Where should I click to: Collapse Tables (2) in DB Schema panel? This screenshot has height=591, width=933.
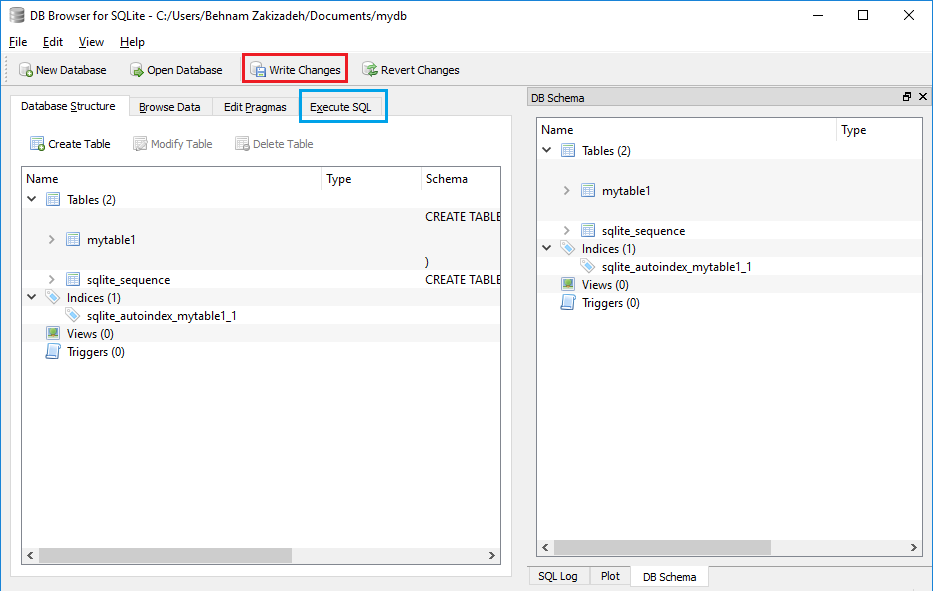tap(547, 151)
